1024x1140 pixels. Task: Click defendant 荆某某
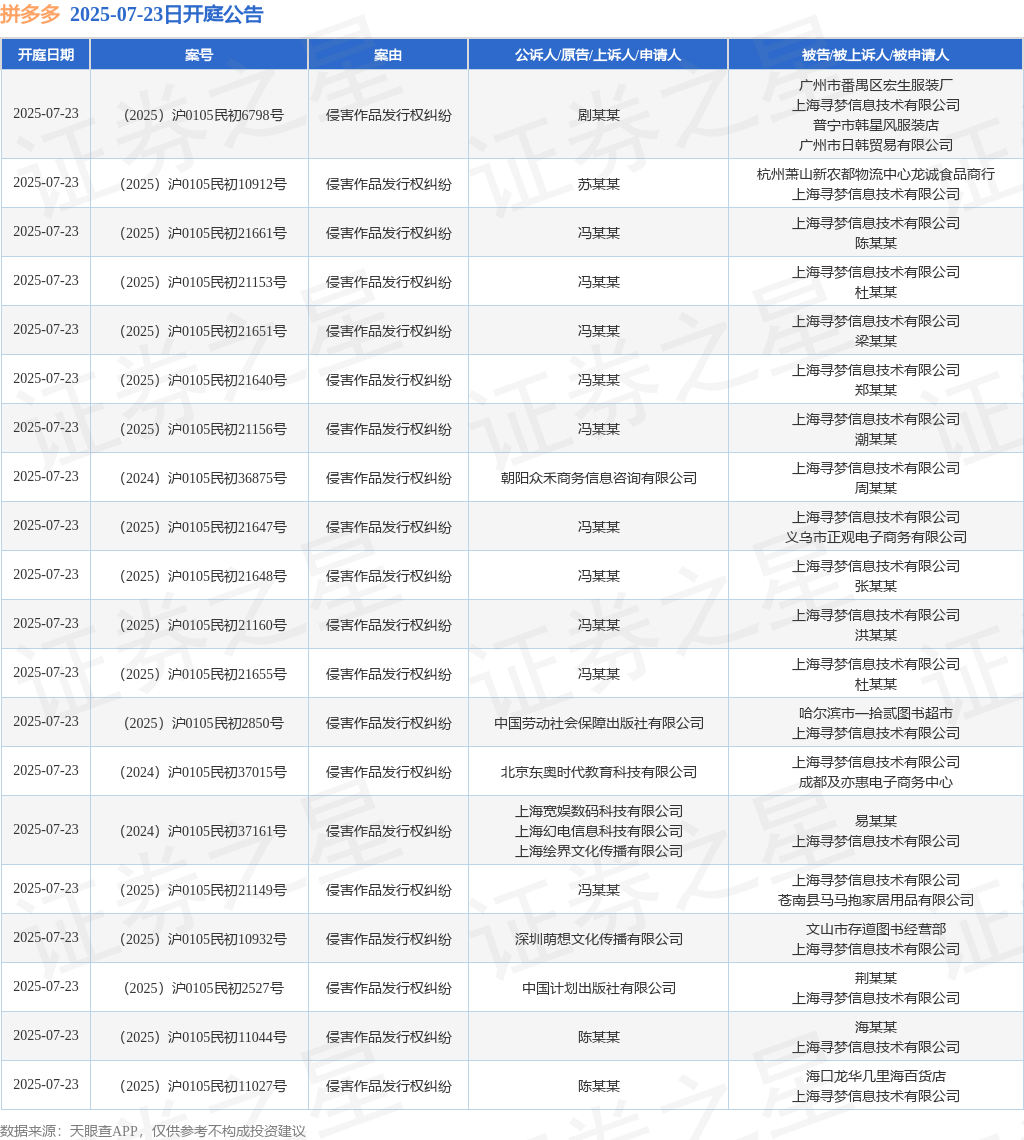point(876,978)
